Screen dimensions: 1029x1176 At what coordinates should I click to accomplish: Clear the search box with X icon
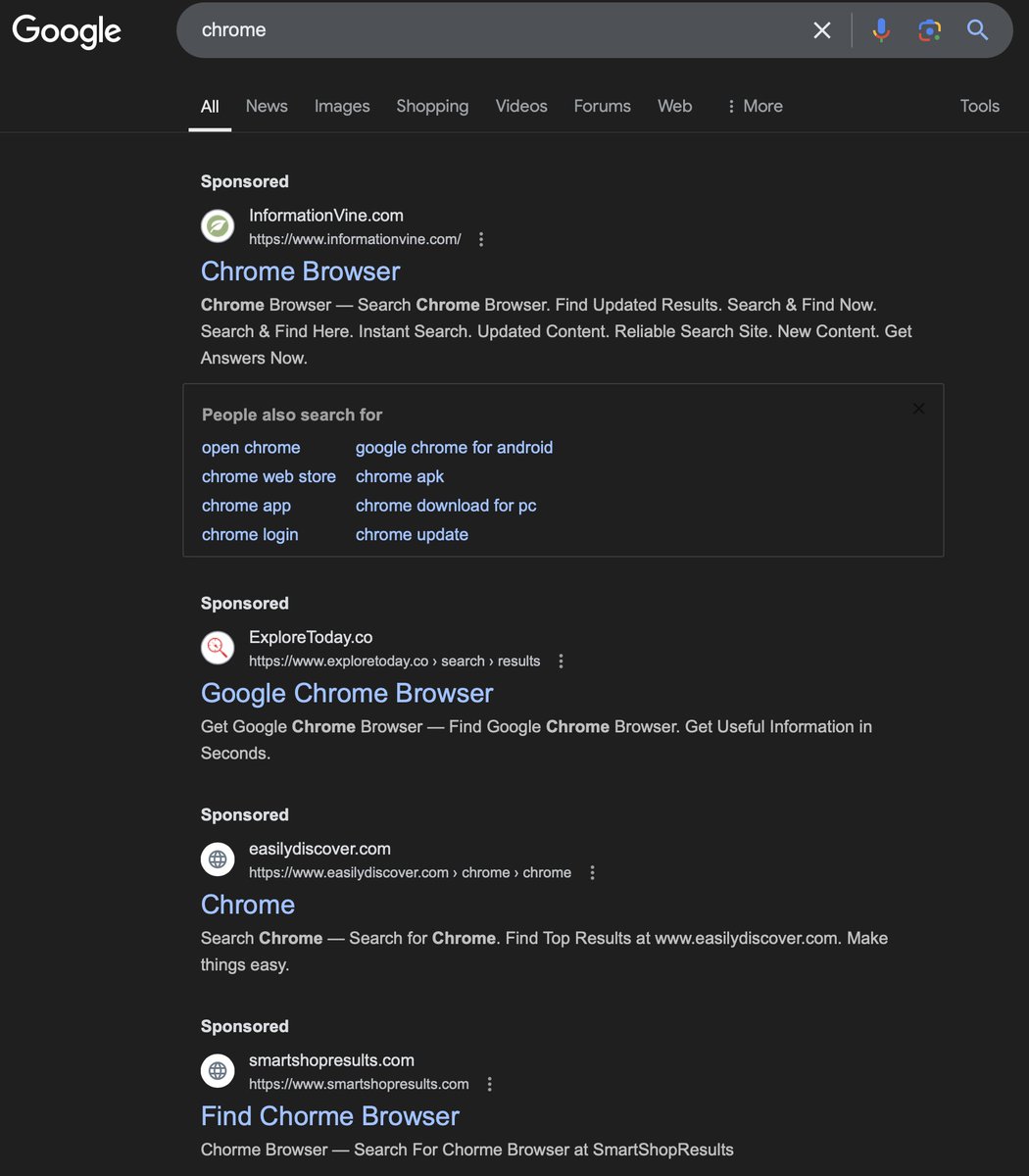pyautogui.click(x=822, y=30)
